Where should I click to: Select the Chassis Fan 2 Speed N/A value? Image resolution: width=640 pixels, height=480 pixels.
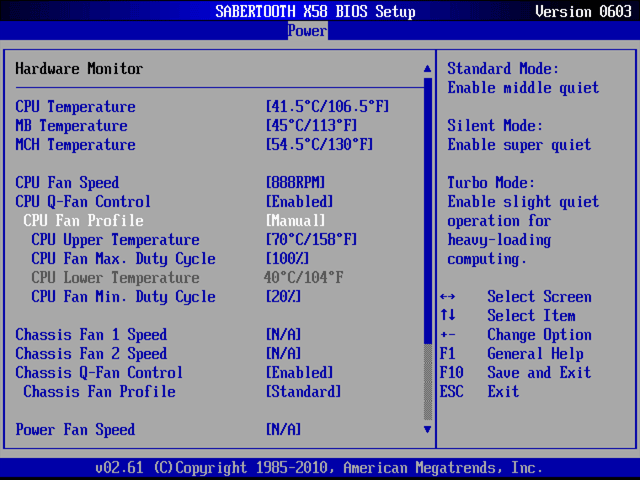(x=283, y=353)
